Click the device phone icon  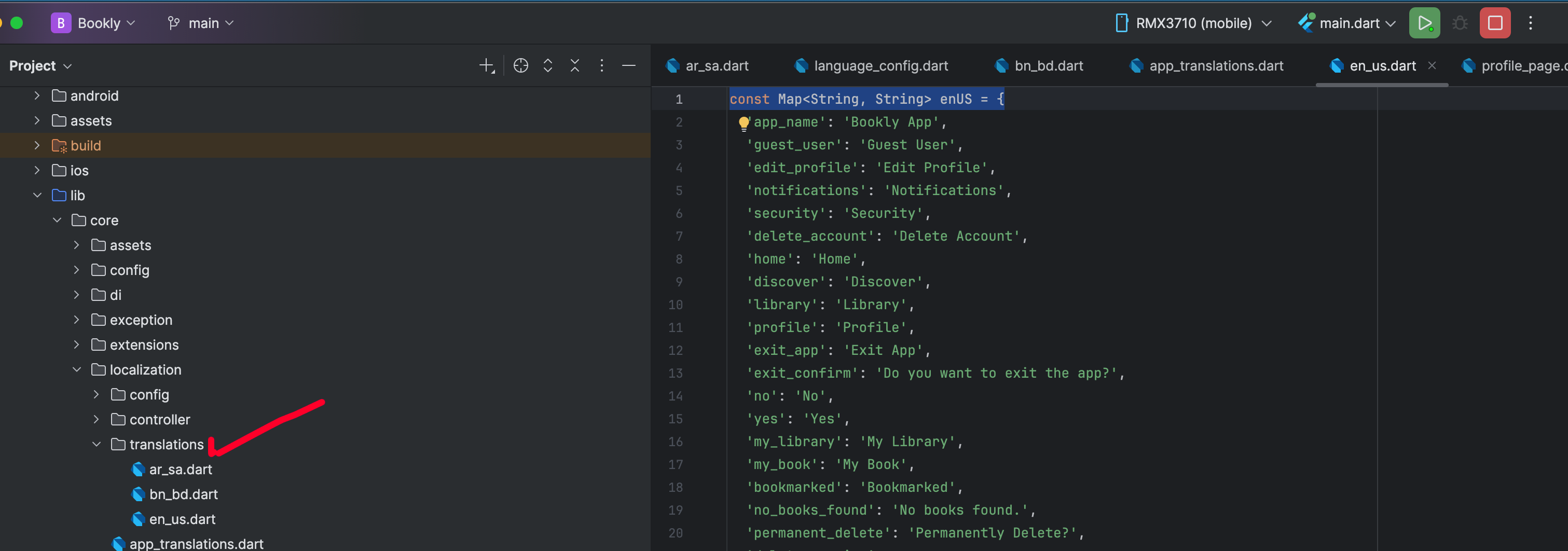[x=1121, y=23]
